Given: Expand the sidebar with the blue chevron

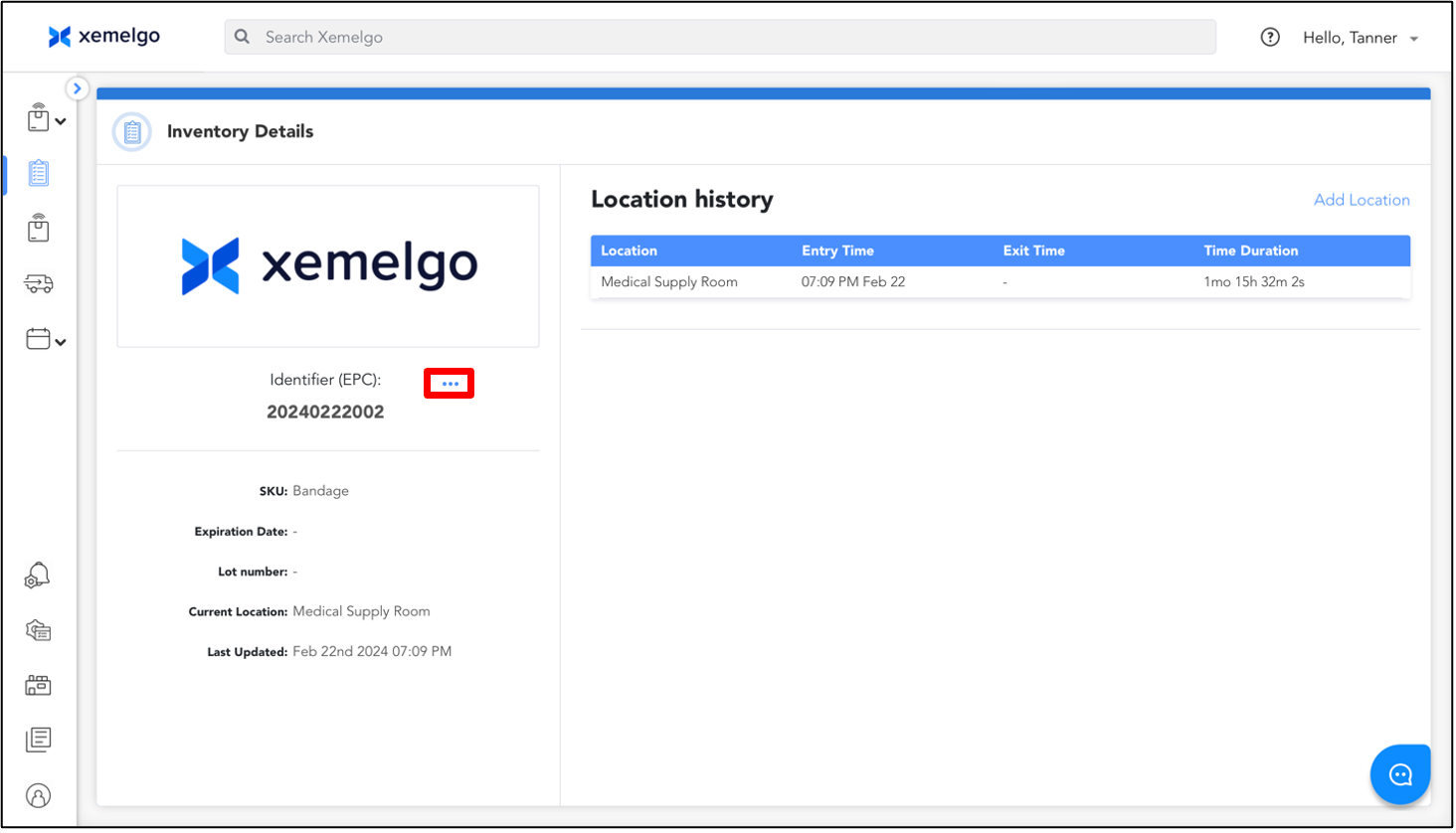Looking at the screenshot, I should pos(77,88).
